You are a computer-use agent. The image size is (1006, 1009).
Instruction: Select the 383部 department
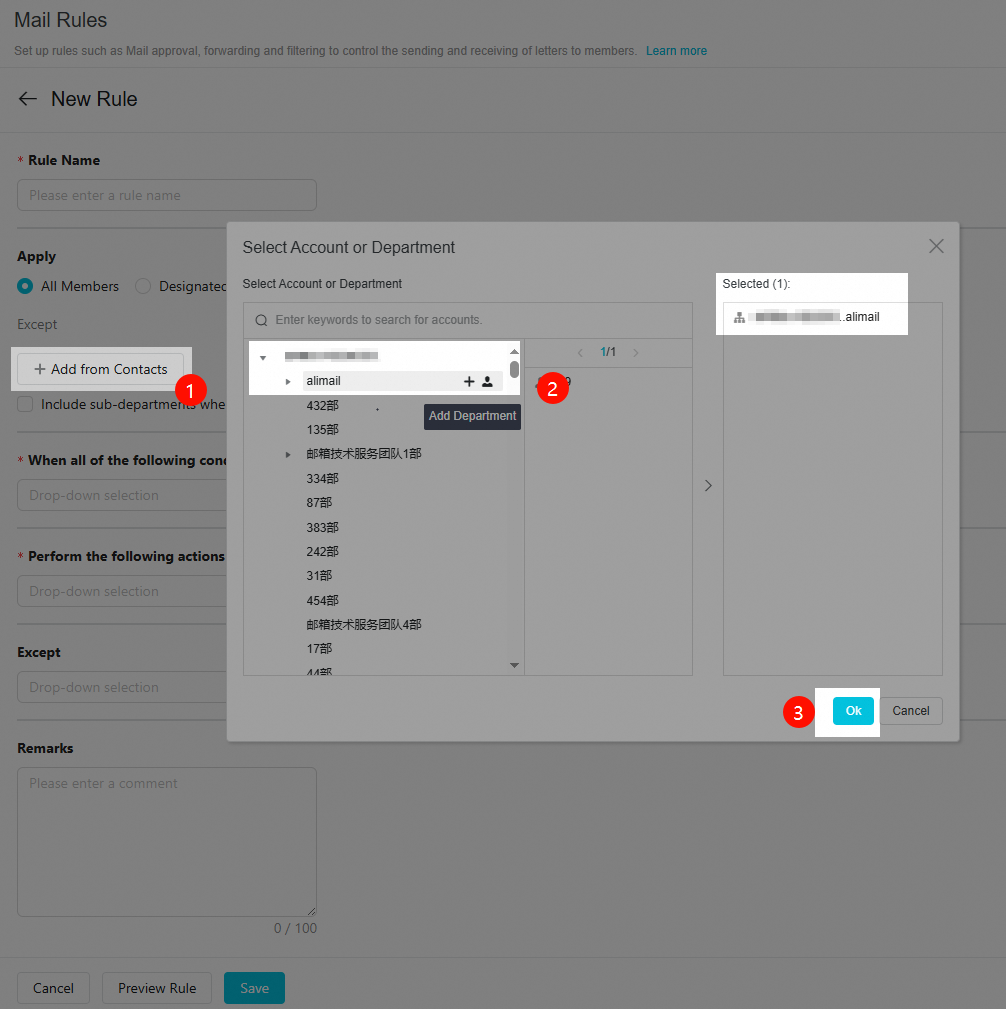coord(322,528)
